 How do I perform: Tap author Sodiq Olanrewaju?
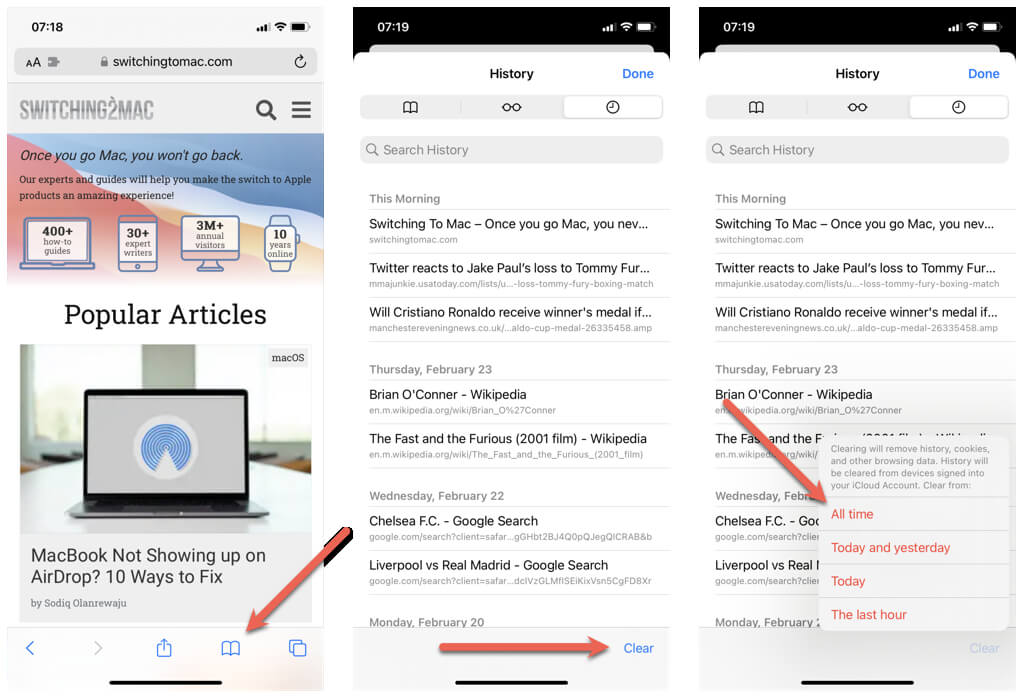[x=86, y=603]
